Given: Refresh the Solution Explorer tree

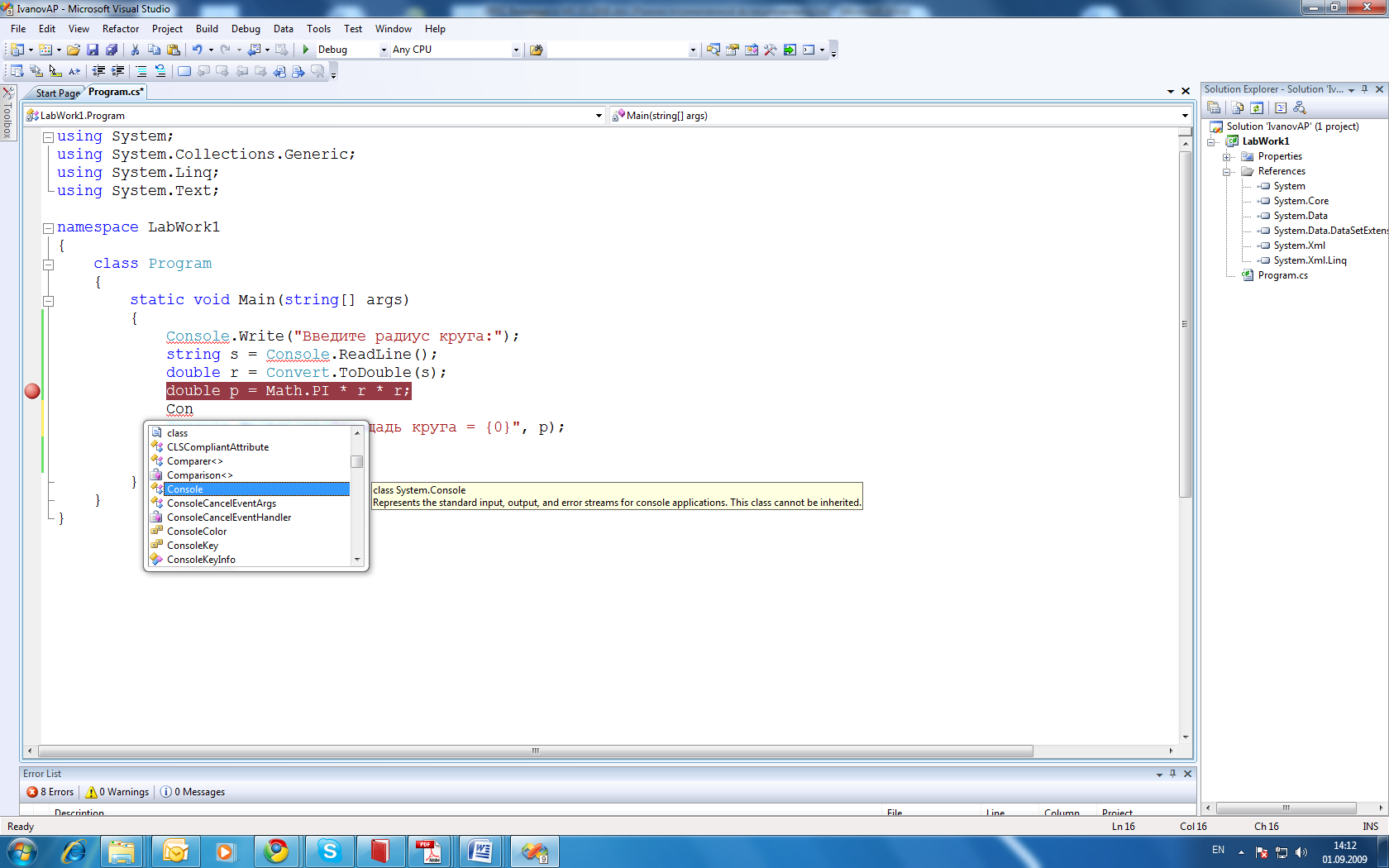Looking at the screenshot, I should pyautogui.click(x=1257, y=107).
